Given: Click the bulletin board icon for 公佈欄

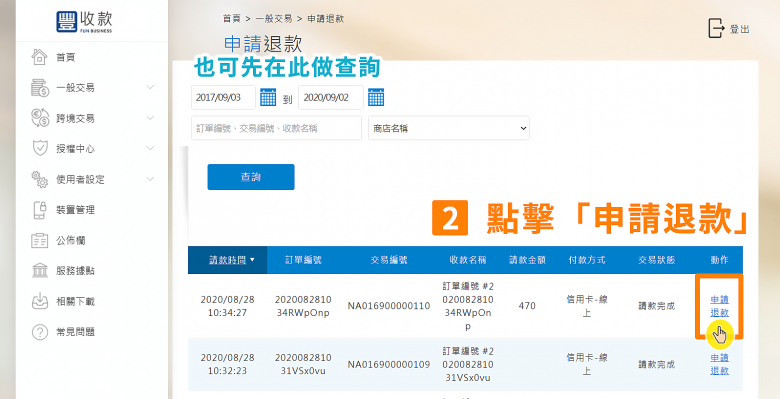Looking at the screenshot, I should coord(39,240).
